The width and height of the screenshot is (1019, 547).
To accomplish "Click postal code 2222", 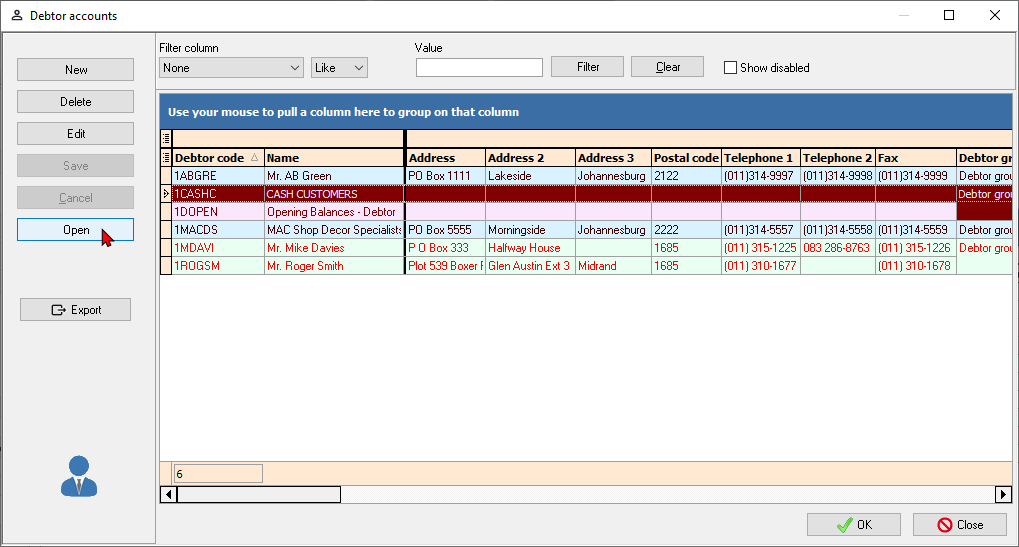I will click(x=686, y=230).
